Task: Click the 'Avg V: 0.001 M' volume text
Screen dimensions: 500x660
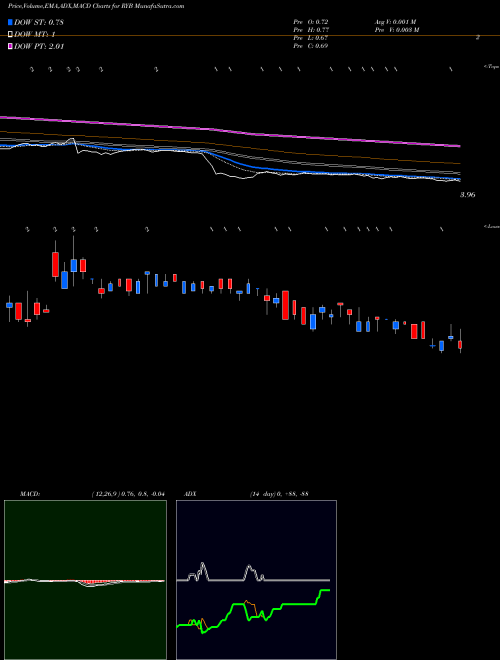Action: pyautogui.click(x=395, y=22)
